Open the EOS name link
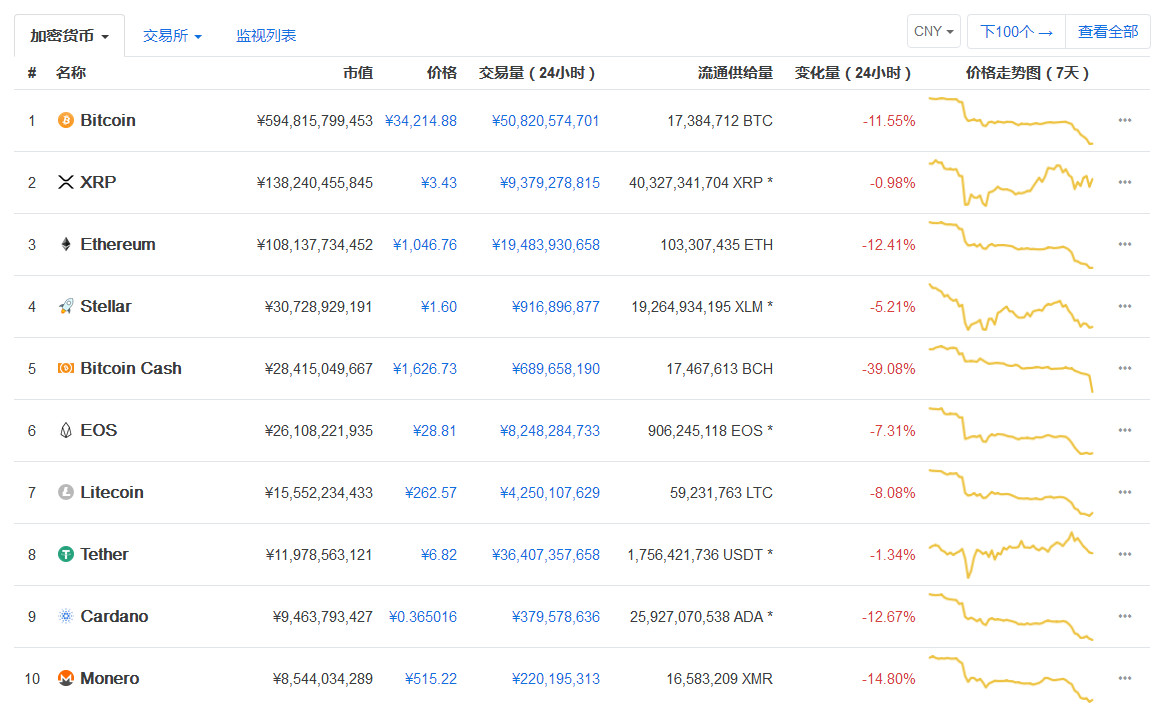The height and width of the screenshot is (705, 1161). pos(98,430)
